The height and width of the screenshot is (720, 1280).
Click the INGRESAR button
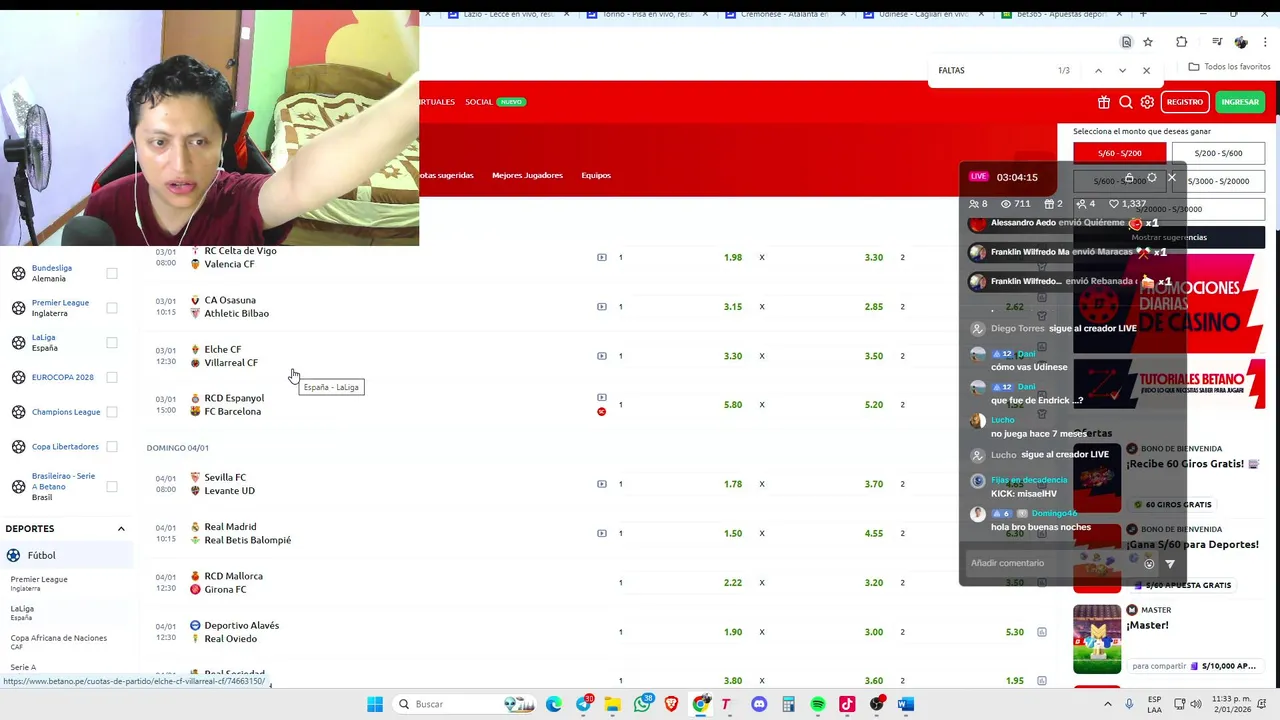(1240, 102)
